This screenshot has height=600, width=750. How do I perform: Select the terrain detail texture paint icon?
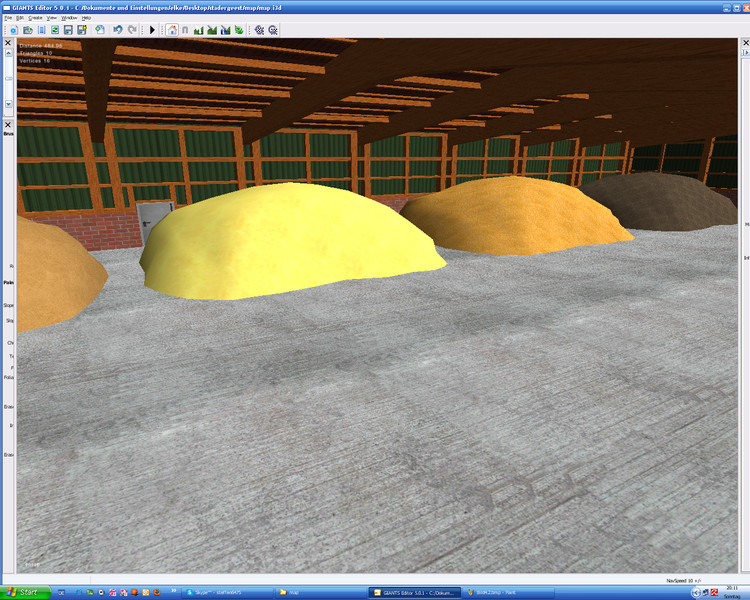tap(211, 30)
